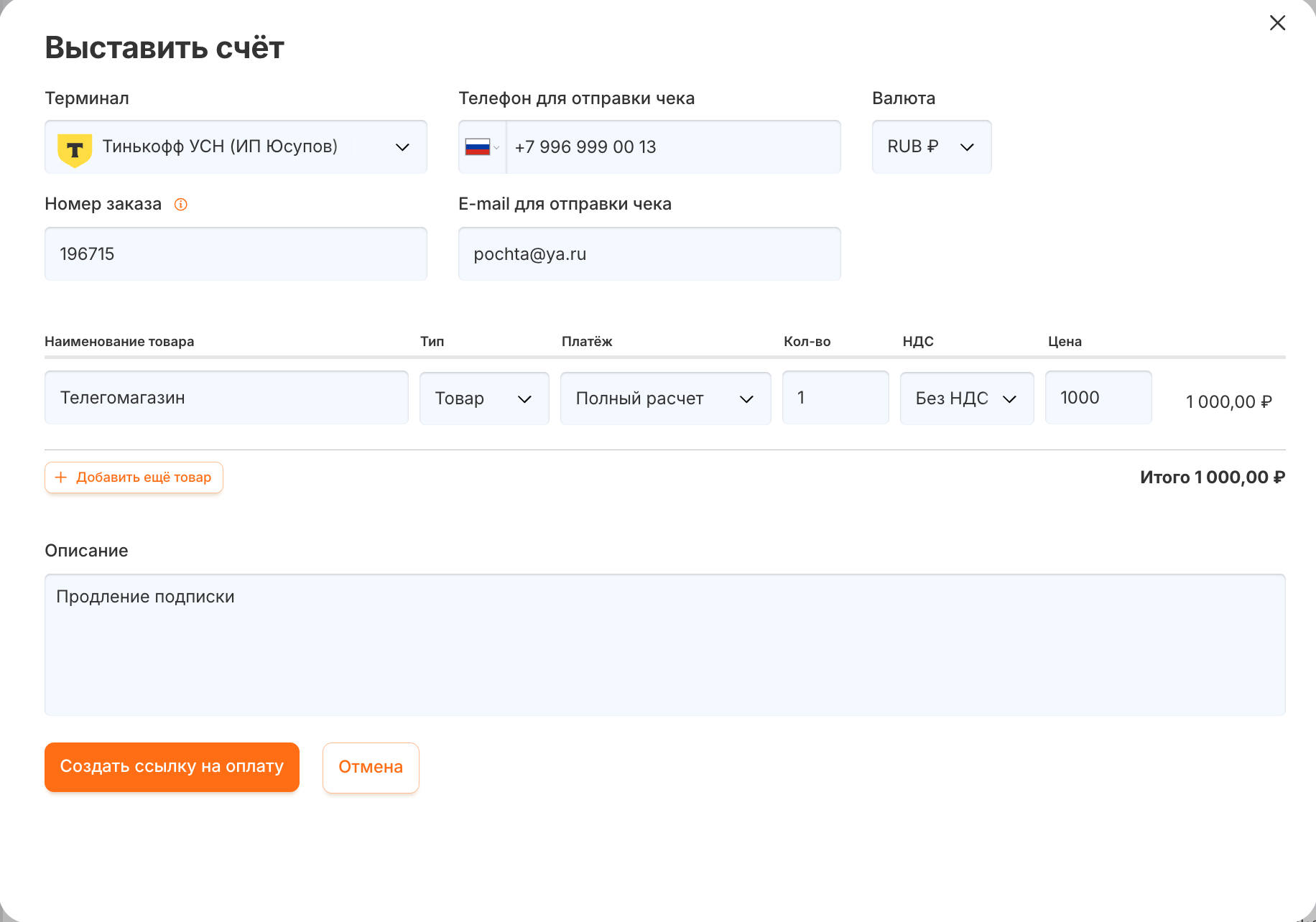Click the Валюта label

pyautogui.click(x=904, y=98)
